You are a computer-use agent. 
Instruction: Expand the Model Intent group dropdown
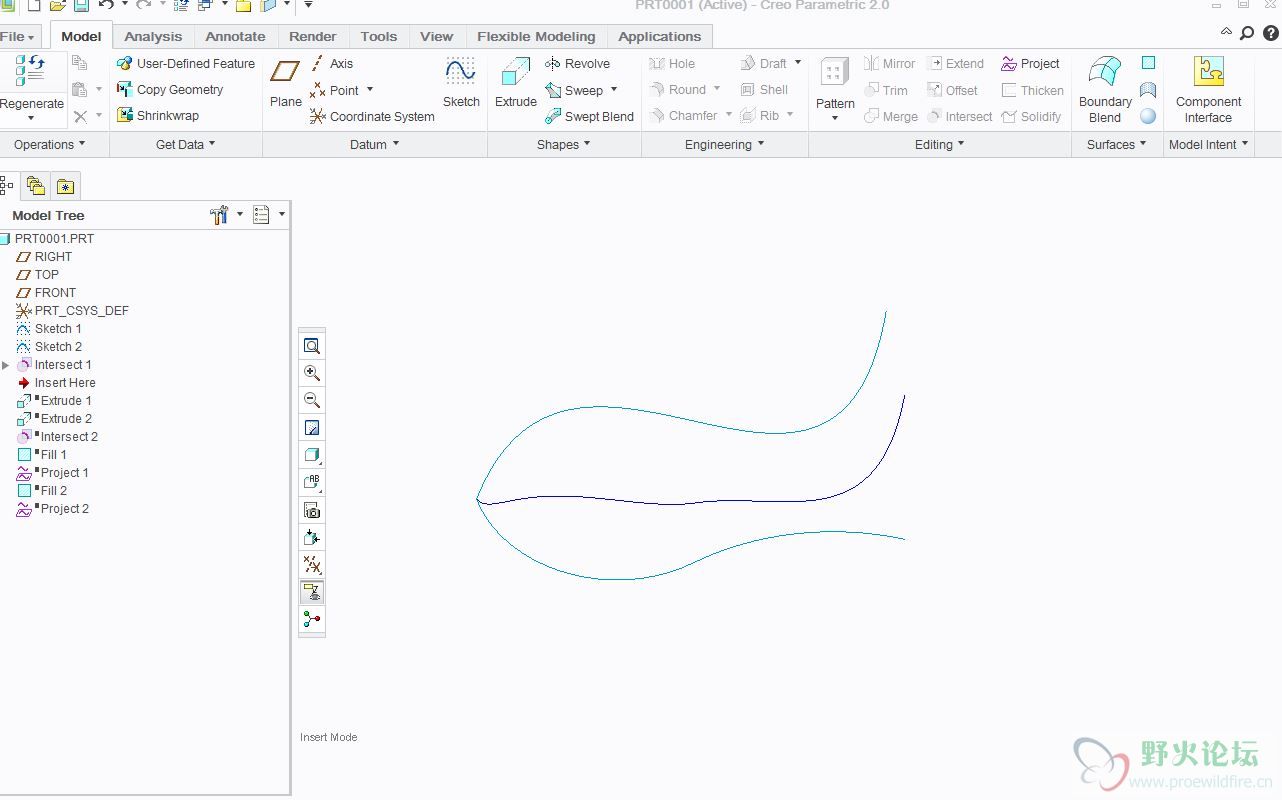click(1209, 144)
